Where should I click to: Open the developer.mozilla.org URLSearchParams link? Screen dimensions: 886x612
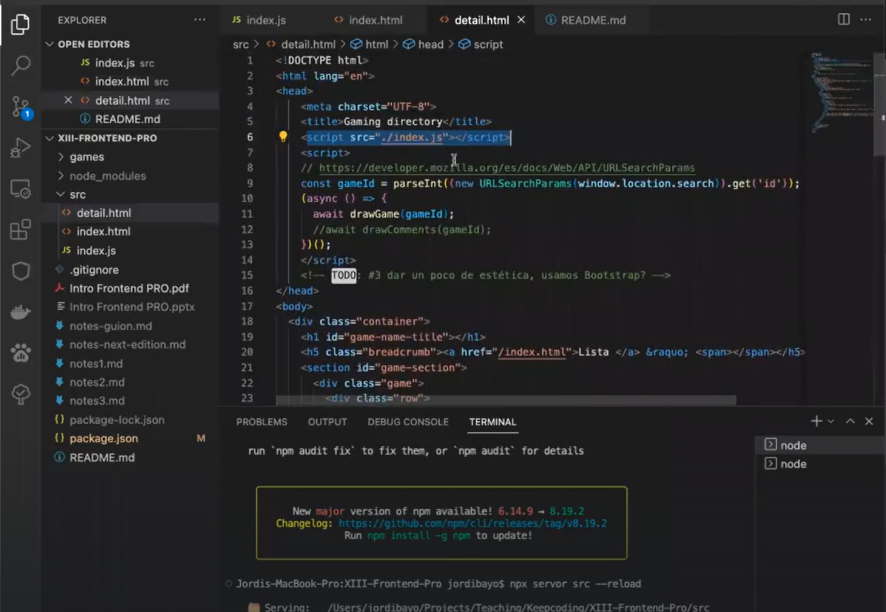tap(507, 168)
